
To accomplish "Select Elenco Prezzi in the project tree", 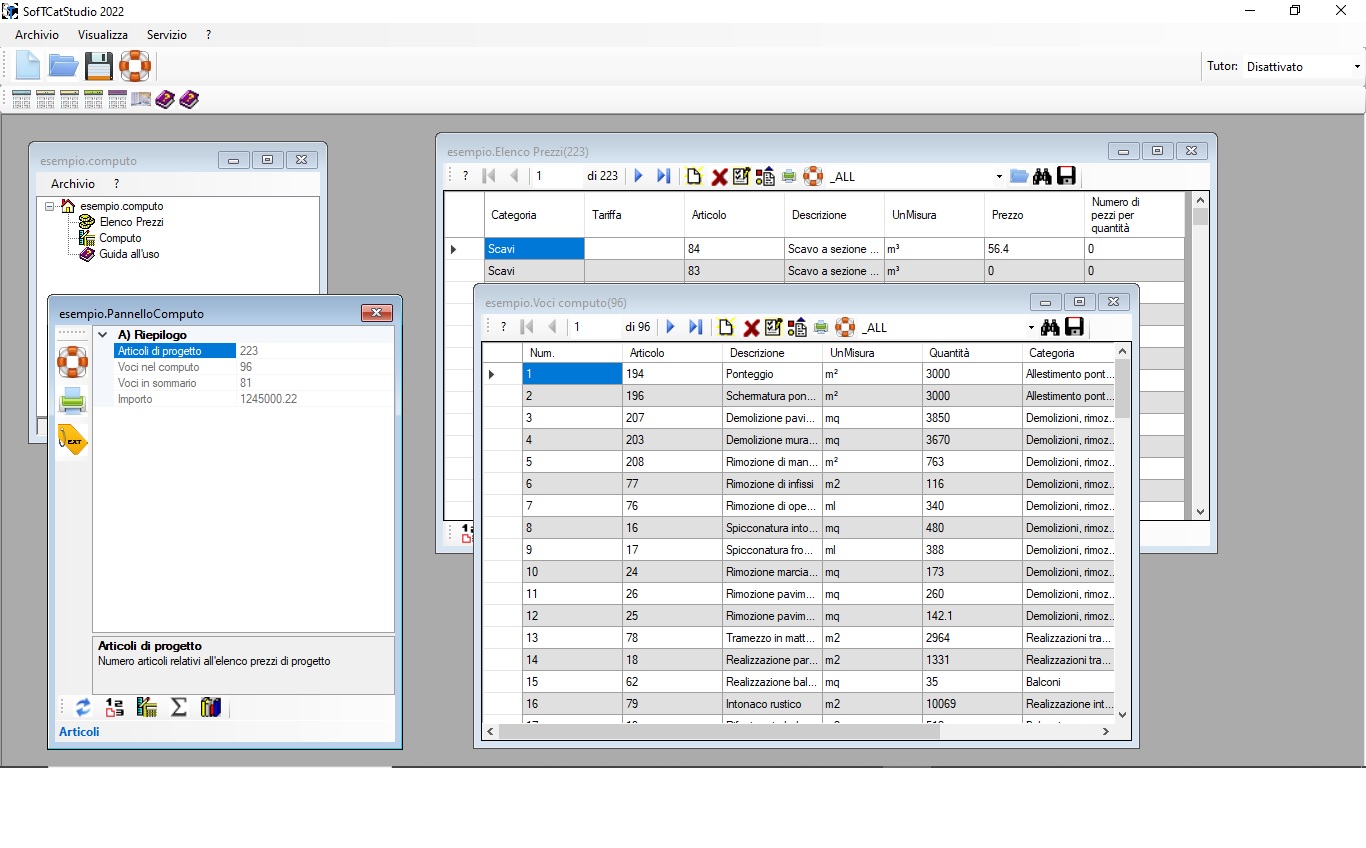I will 131,222.
